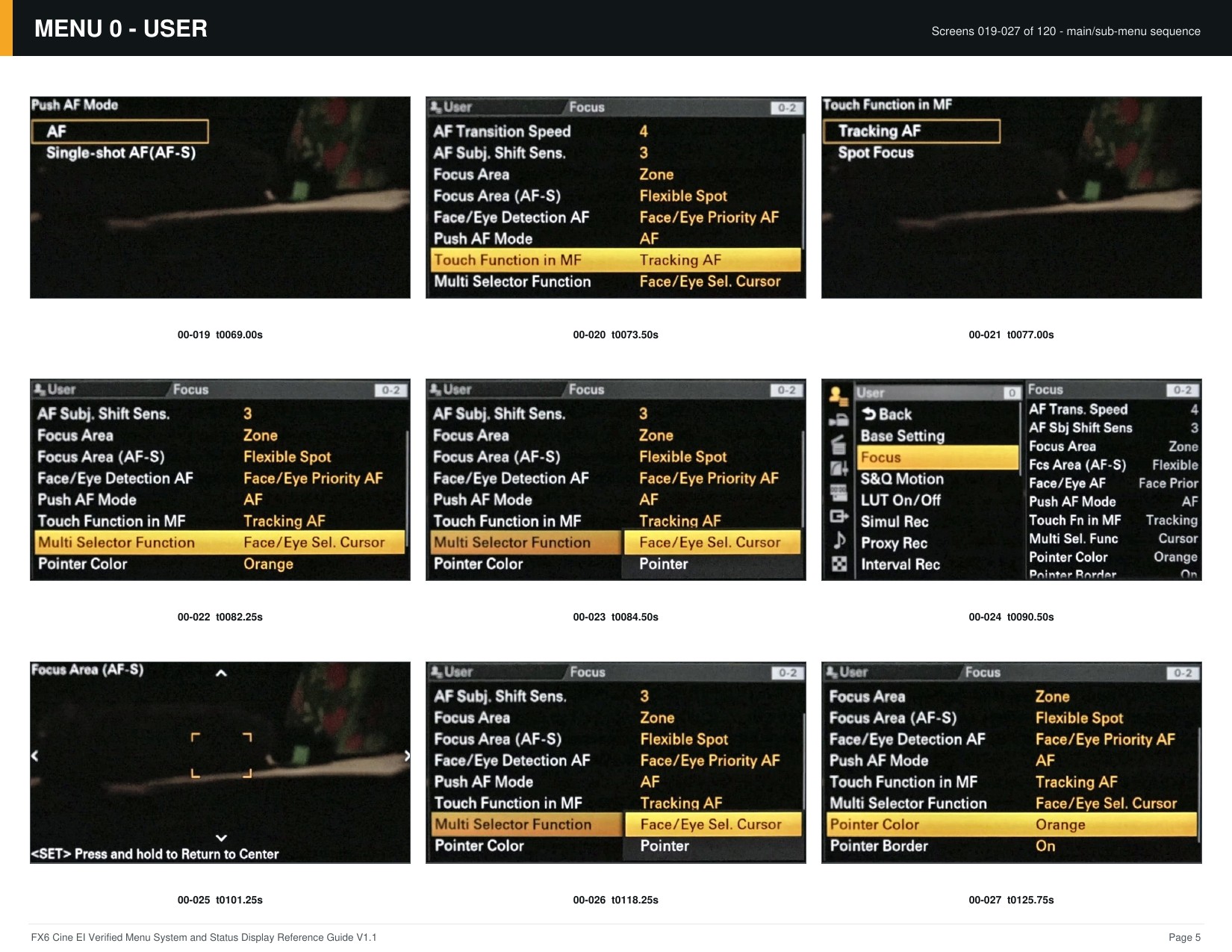Open the highlighted Pointer Color row in screen 00-027
The image size is (1232, 952).
tap(1012, 825)
